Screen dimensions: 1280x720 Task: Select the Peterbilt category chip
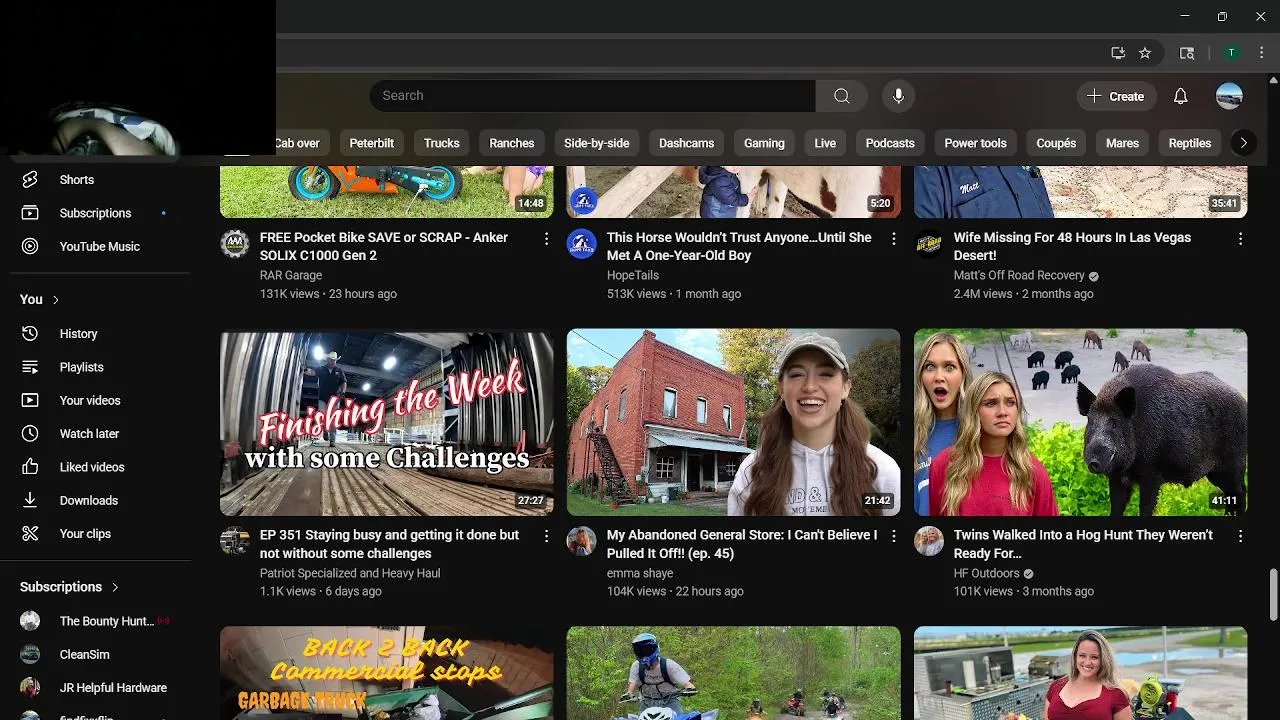pyautogui.click(x=371, y=143)
